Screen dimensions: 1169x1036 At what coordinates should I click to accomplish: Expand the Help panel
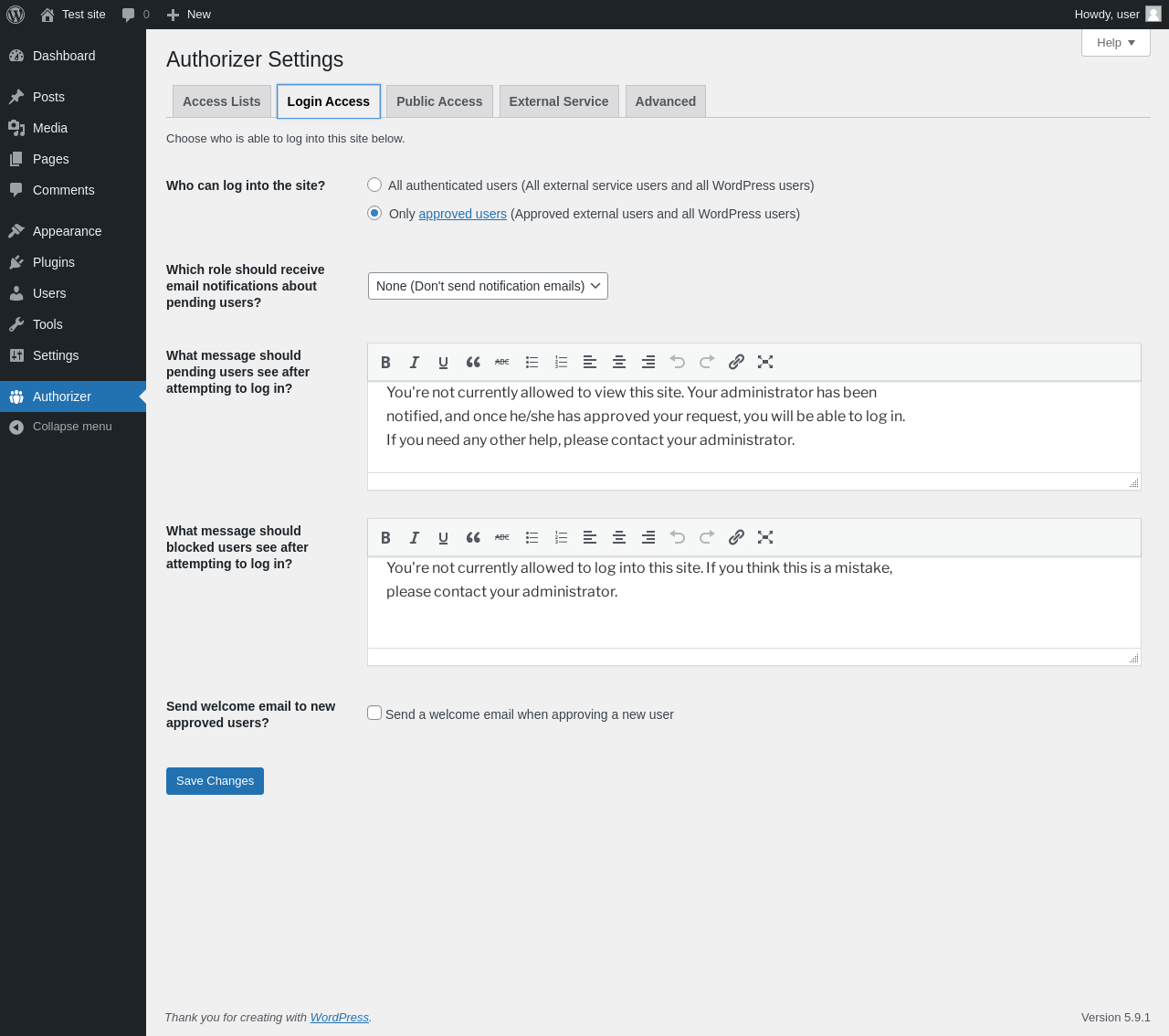tap(1116, 43)
